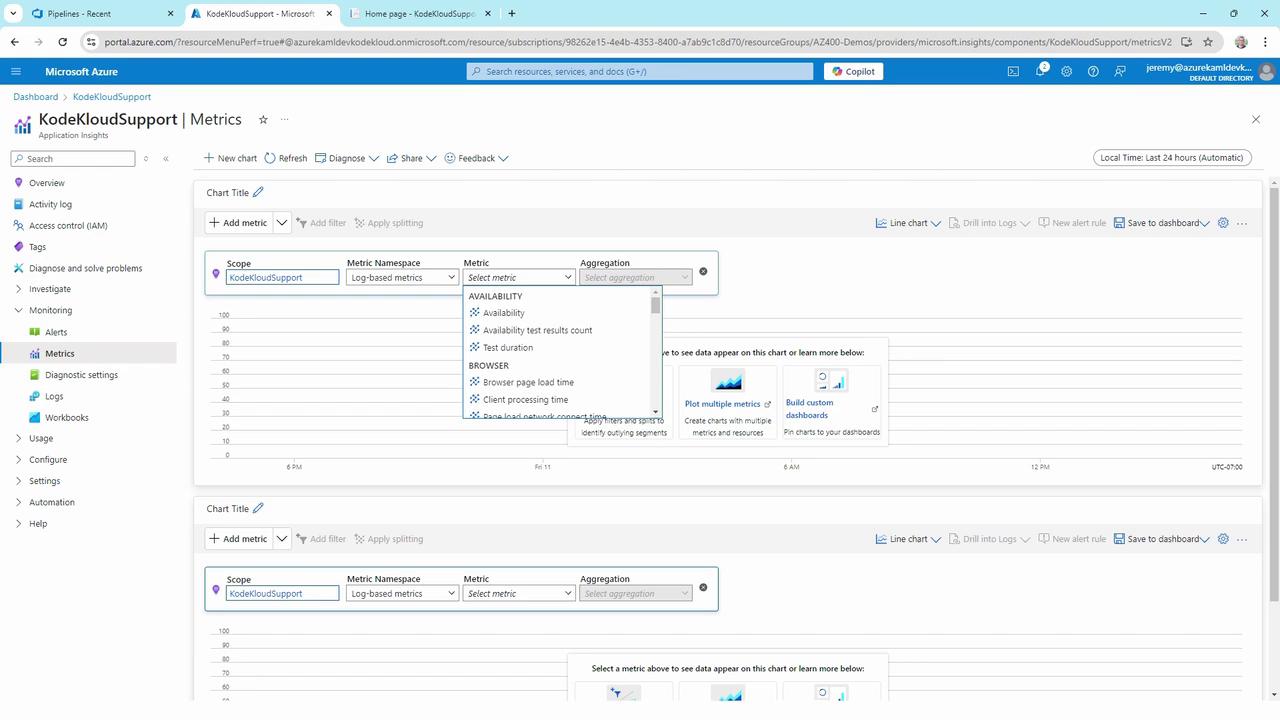The height and width of the screenshot is (720, 1280).
Task: Collapse the left sidebar menu
Action: pos(166,159)
